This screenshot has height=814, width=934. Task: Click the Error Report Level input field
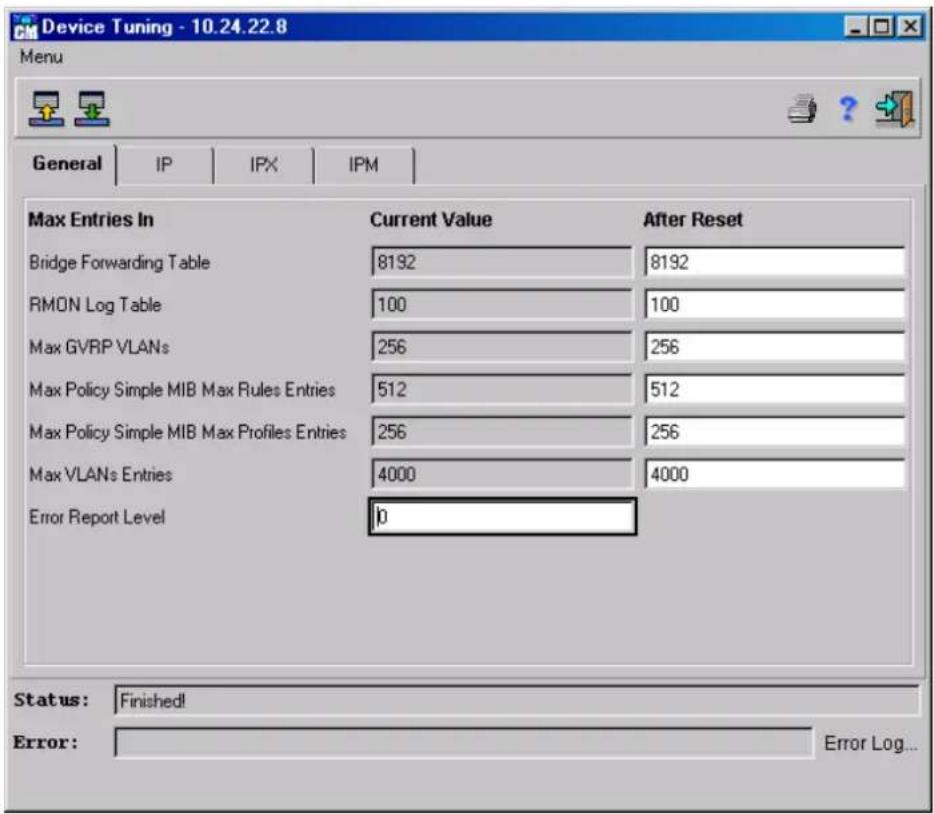(x=503, y=517)
